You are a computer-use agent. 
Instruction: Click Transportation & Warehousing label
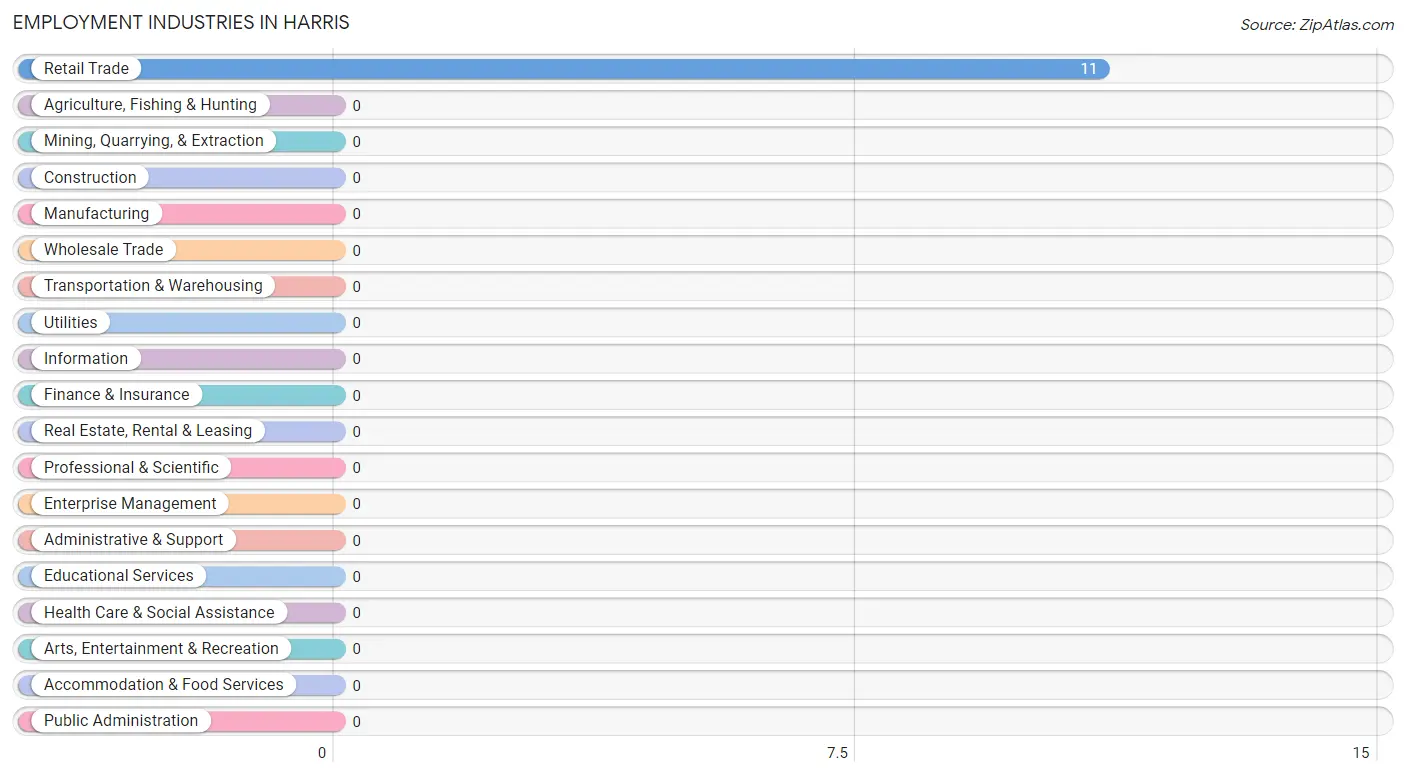153,286
